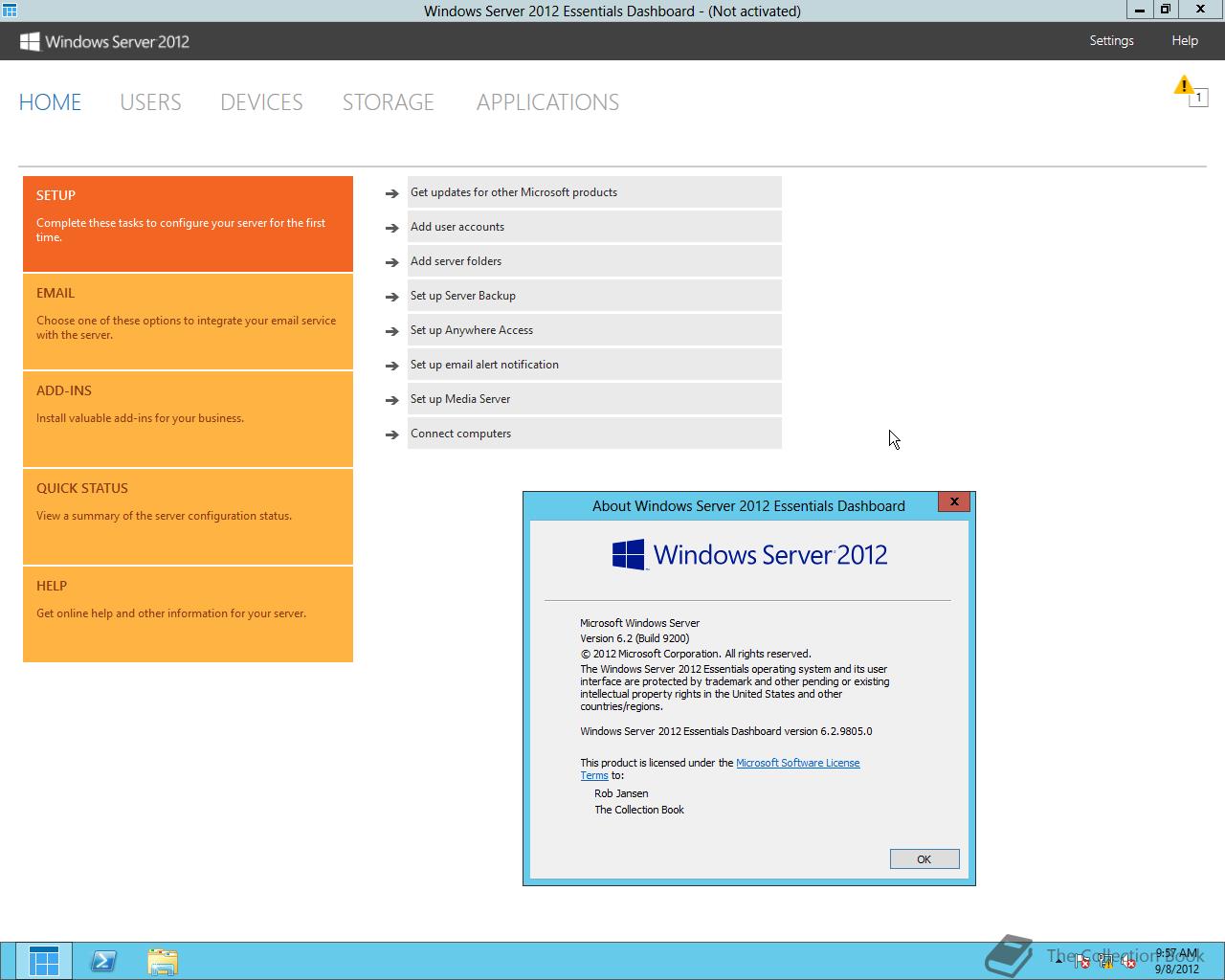Click the licensee name Rob Jansen
The height and width of the screenshot is (980, 1225).
point(621,793)
